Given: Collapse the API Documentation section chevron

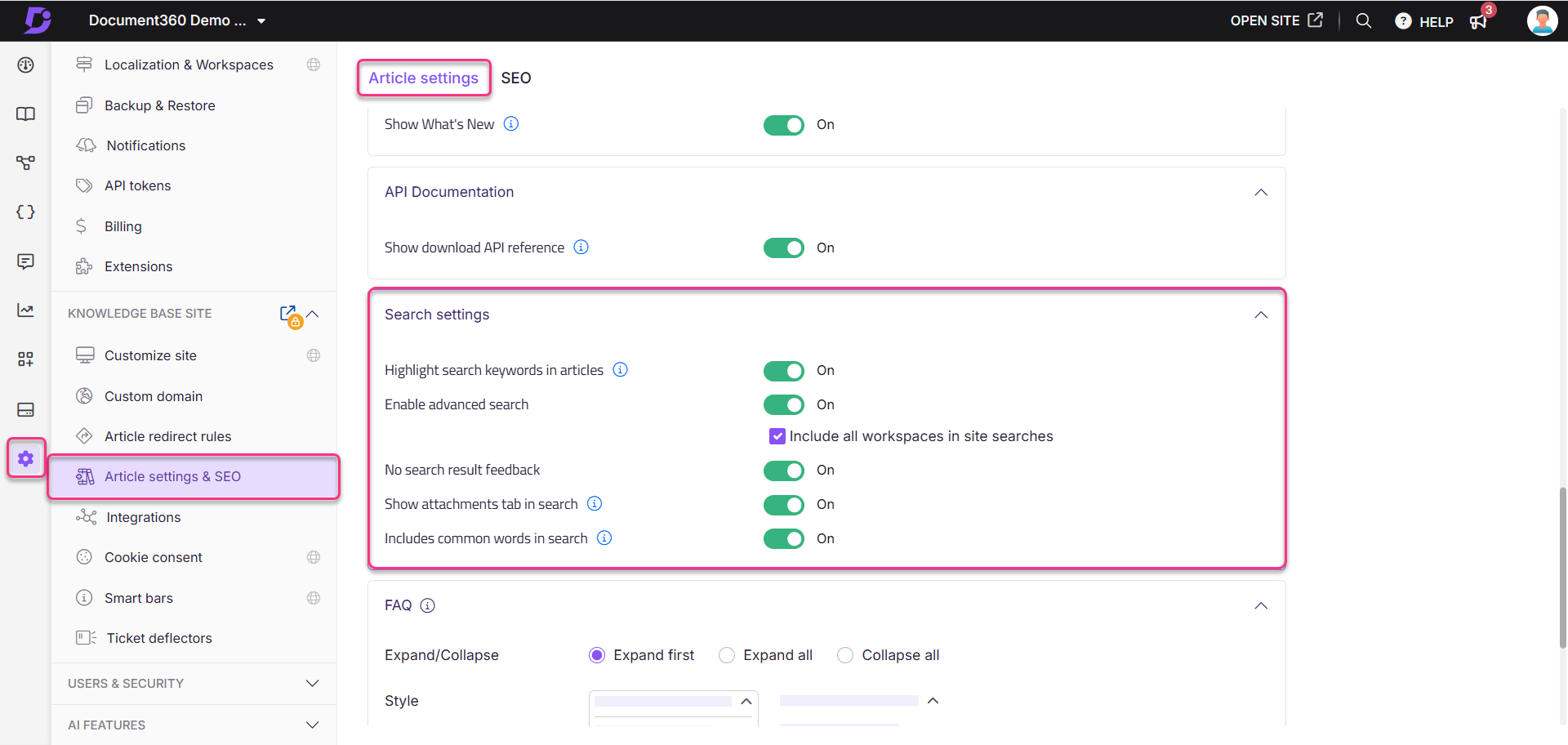Looking at the screenshot, I should coord(1261,192).
